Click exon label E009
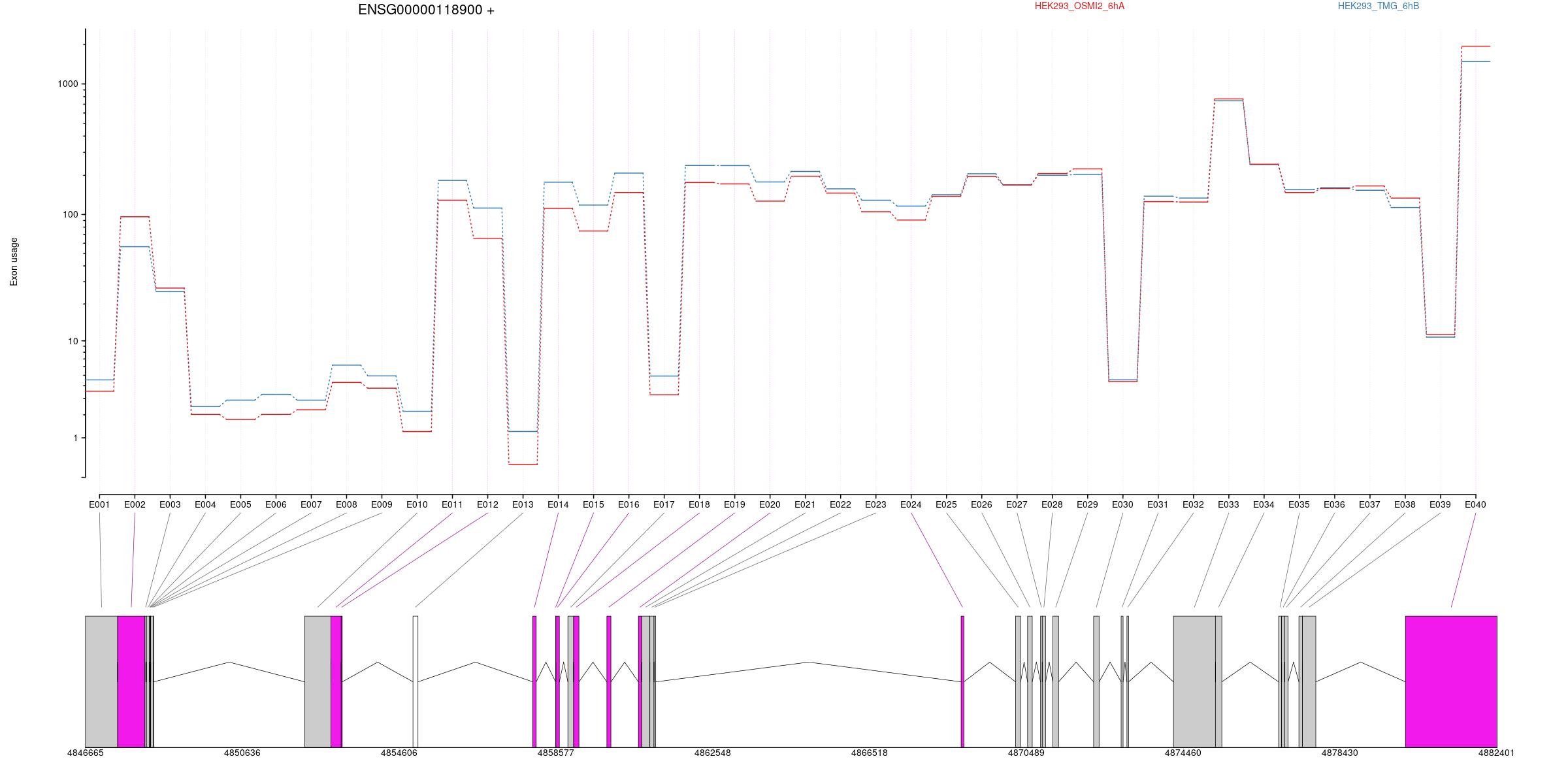This screenshot has width=1568, height=784. tap(382, 504)
